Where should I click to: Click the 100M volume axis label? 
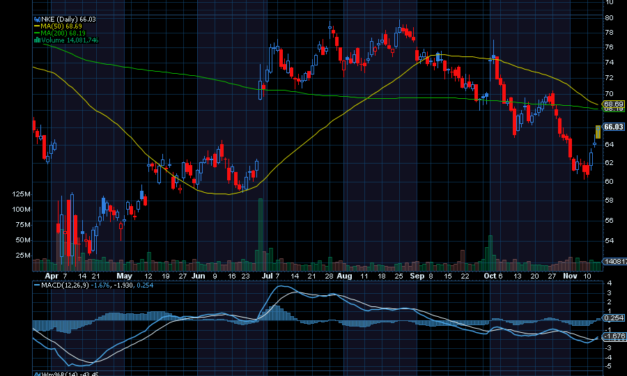(21, 210)
